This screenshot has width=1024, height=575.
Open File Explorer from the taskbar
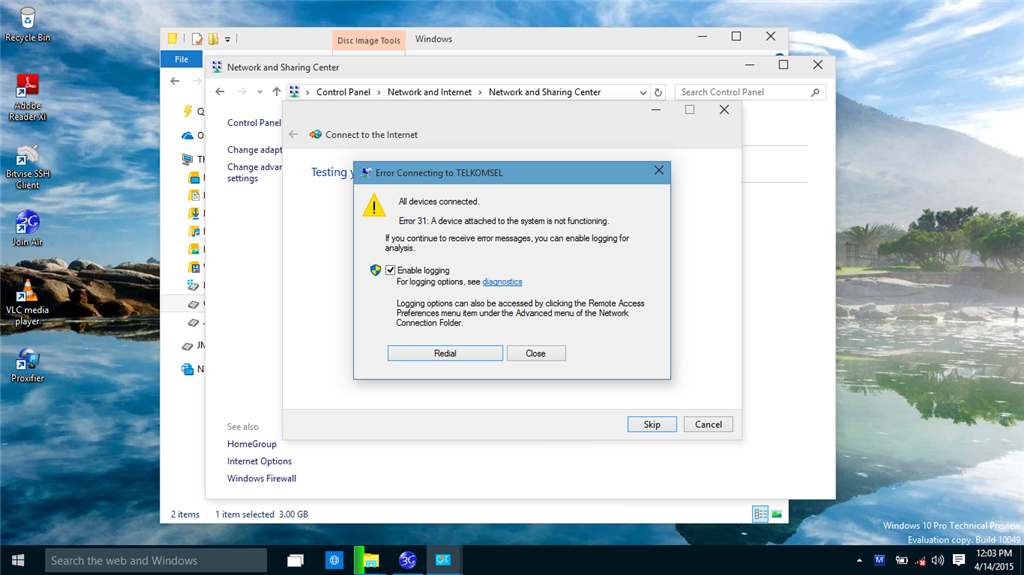pos(371,560)
